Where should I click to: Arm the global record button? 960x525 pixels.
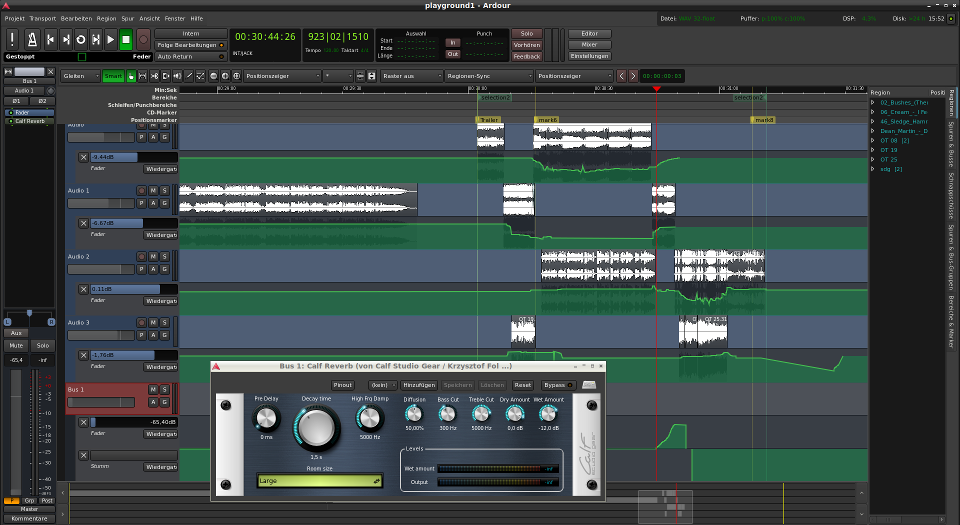pyautogui.click(x=143, y=40)
